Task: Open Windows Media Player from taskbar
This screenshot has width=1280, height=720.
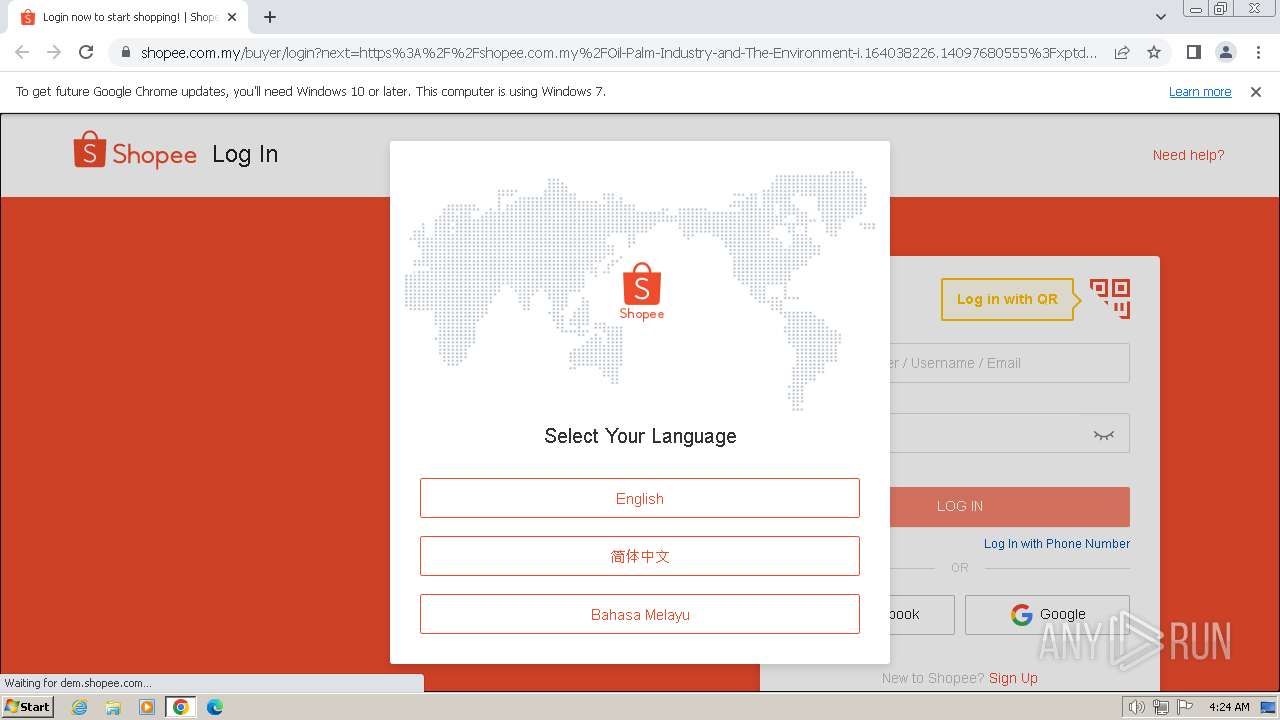Action: tap(147, 707)
